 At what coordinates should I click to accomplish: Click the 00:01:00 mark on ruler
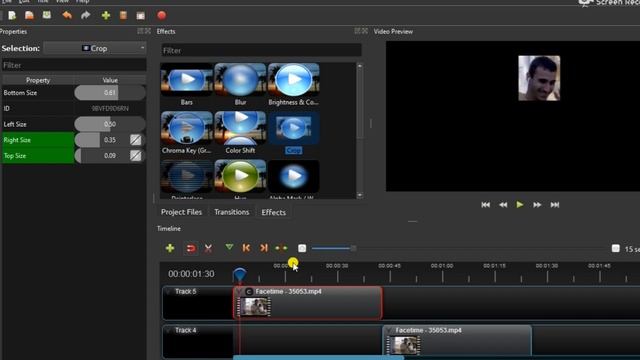coord(442,266)
